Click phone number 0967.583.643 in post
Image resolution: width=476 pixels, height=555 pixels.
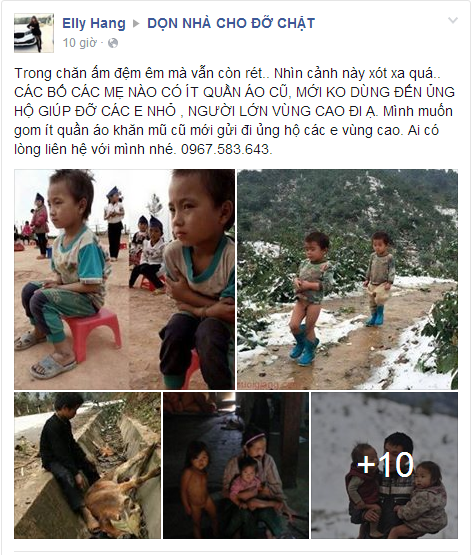(x=225, y=149)
